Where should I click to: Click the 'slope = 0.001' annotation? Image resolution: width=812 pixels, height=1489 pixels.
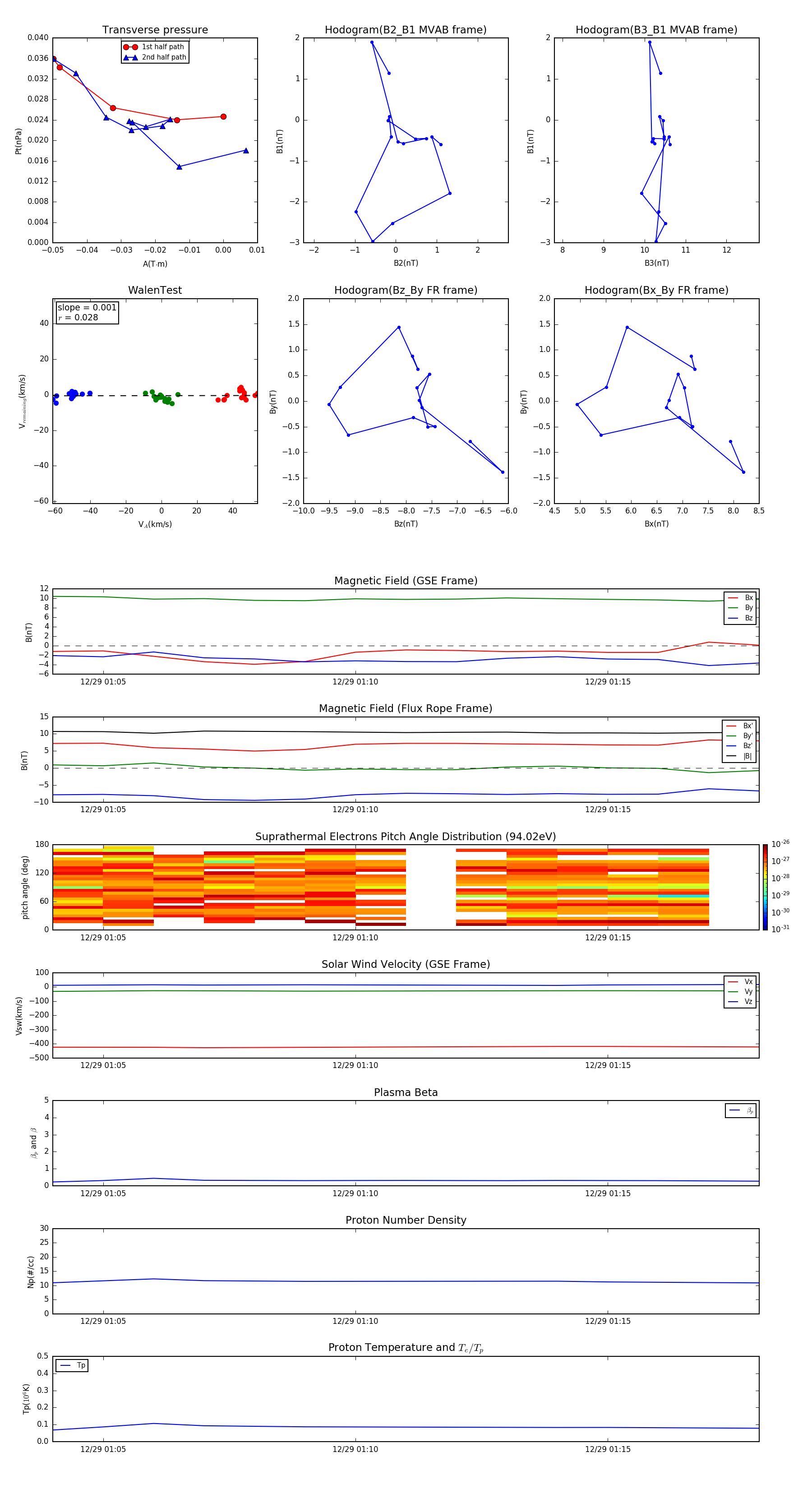coord(87,308)
